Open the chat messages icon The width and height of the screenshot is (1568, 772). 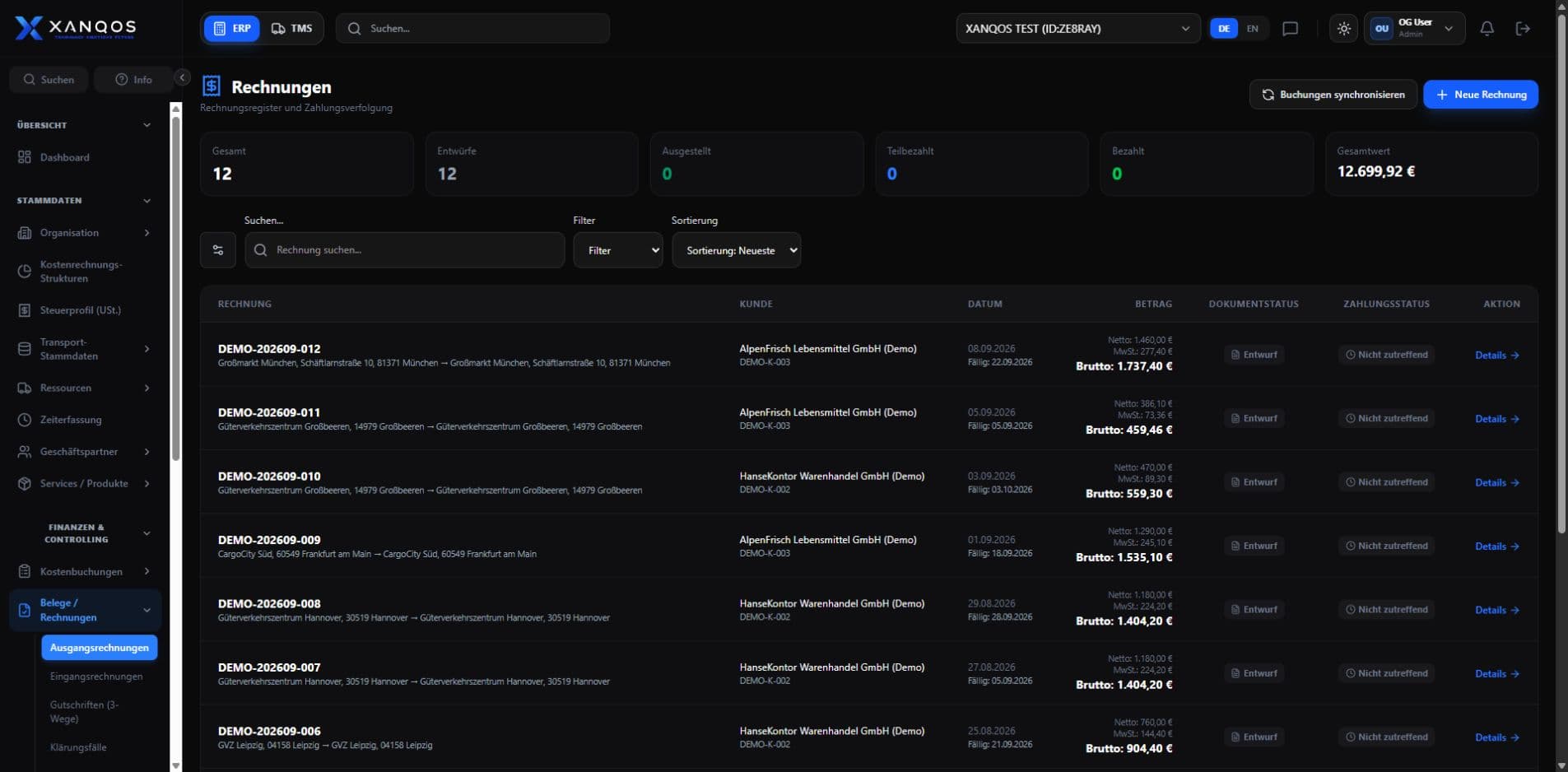1290,29
